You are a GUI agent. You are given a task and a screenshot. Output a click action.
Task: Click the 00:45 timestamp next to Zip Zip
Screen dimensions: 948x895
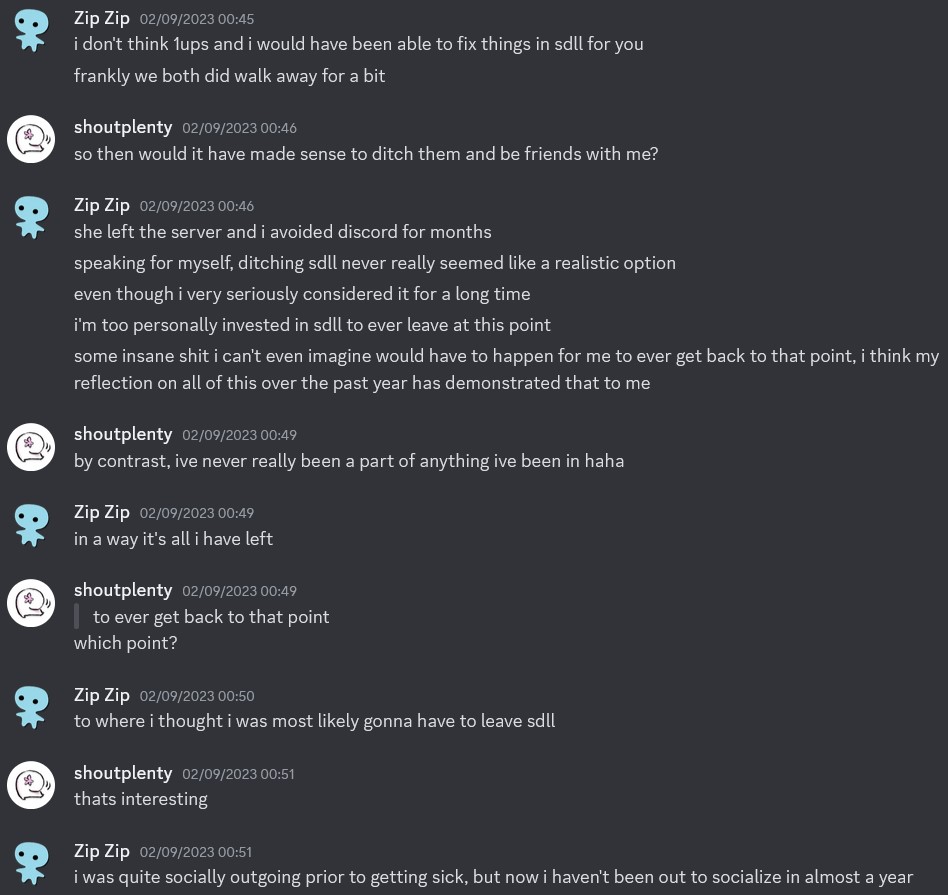[197, 19]
